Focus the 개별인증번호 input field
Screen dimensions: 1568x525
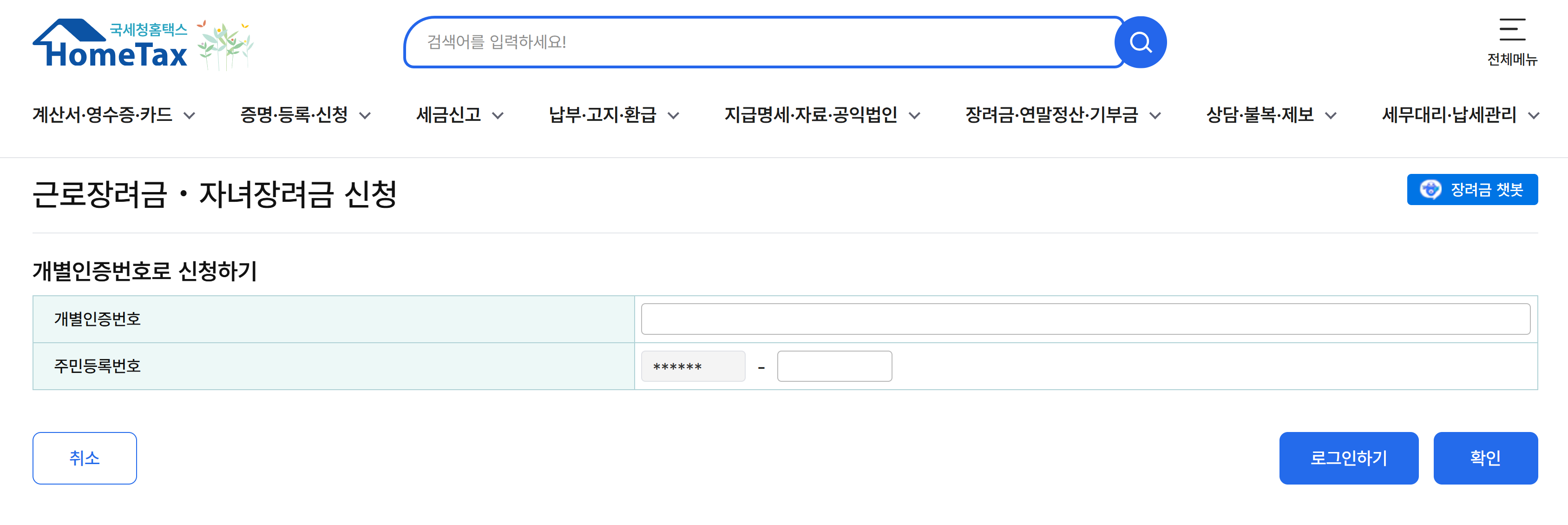click(x=1085, y=319)
